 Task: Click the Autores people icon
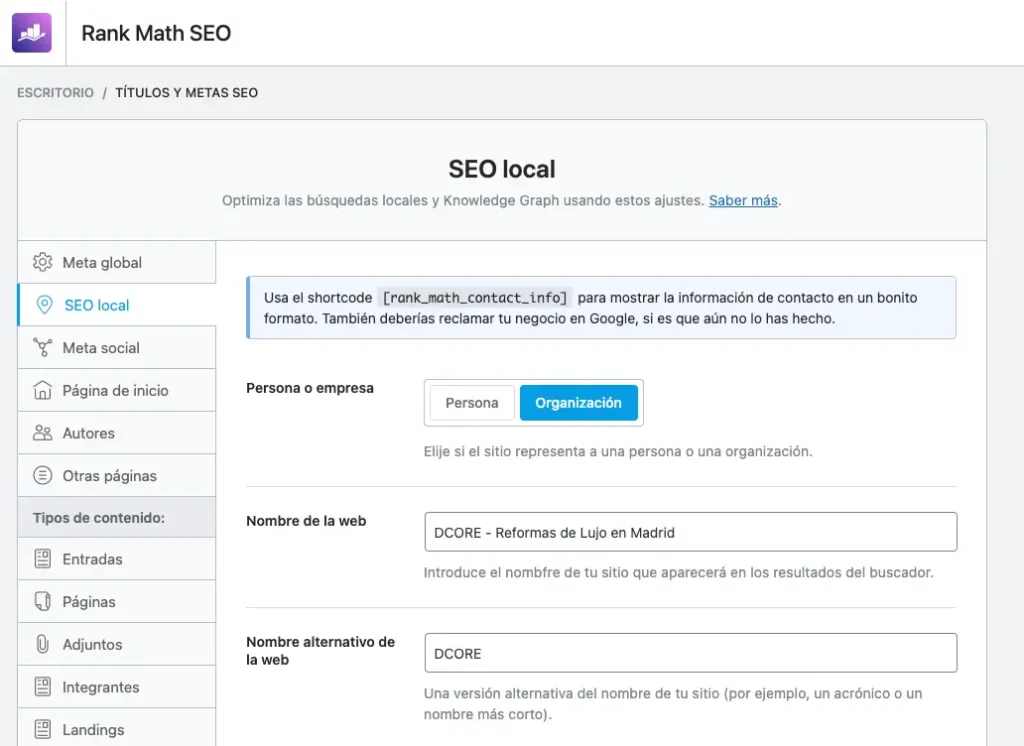click(x=42, y=433)
